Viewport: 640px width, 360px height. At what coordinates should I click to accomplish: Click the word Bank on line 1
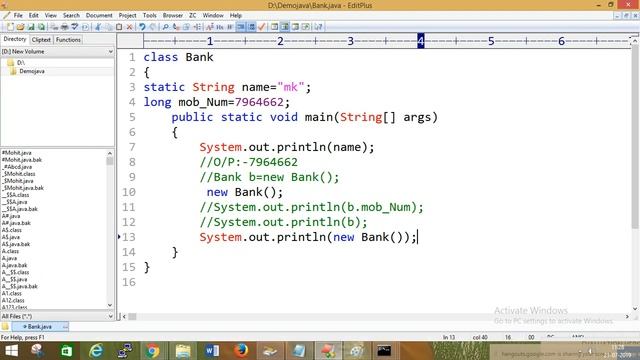(x=199, y=57)
